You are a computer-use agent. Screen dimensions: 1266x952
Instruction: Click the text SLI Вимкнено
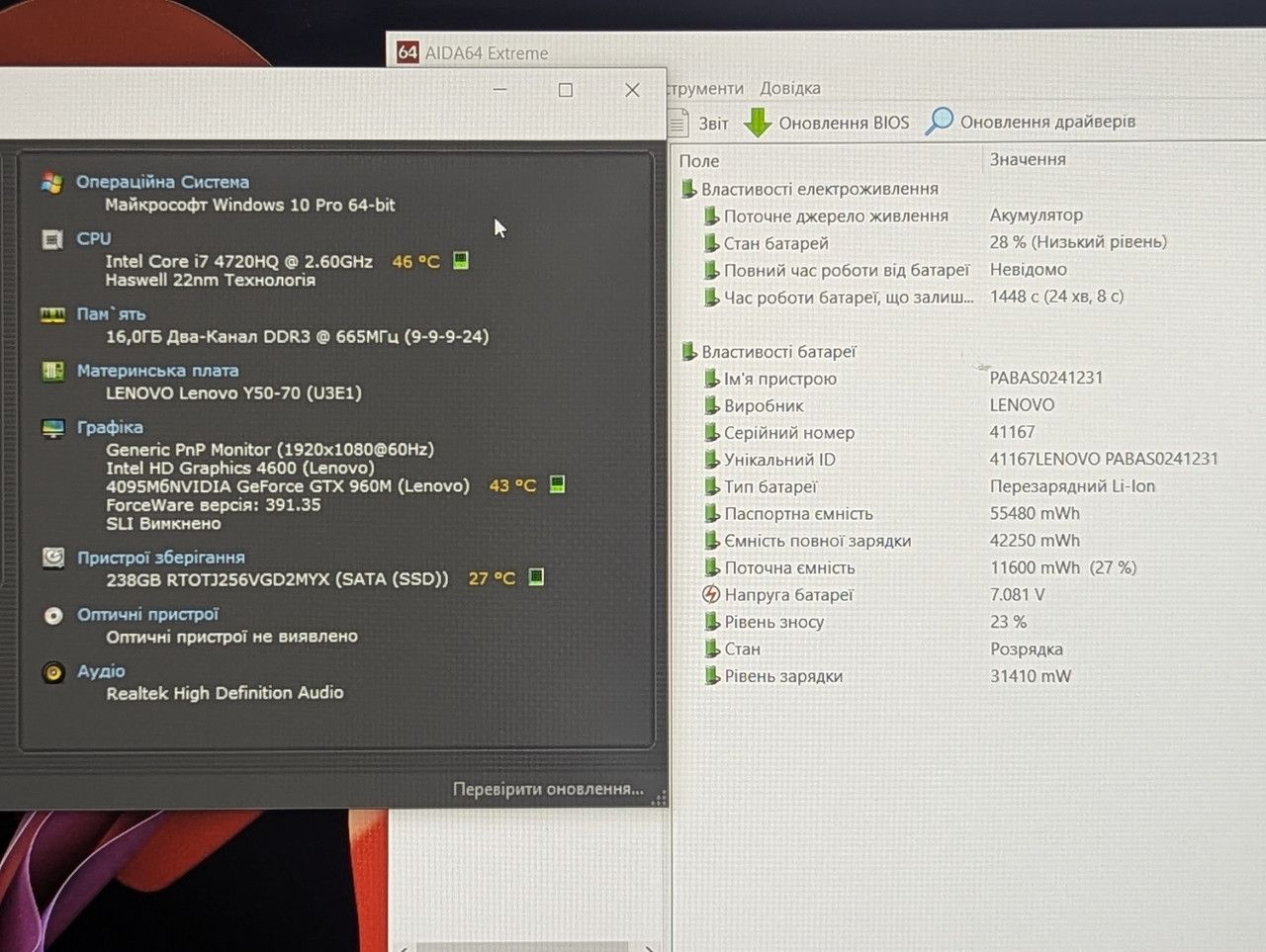[x=163, y=523]
